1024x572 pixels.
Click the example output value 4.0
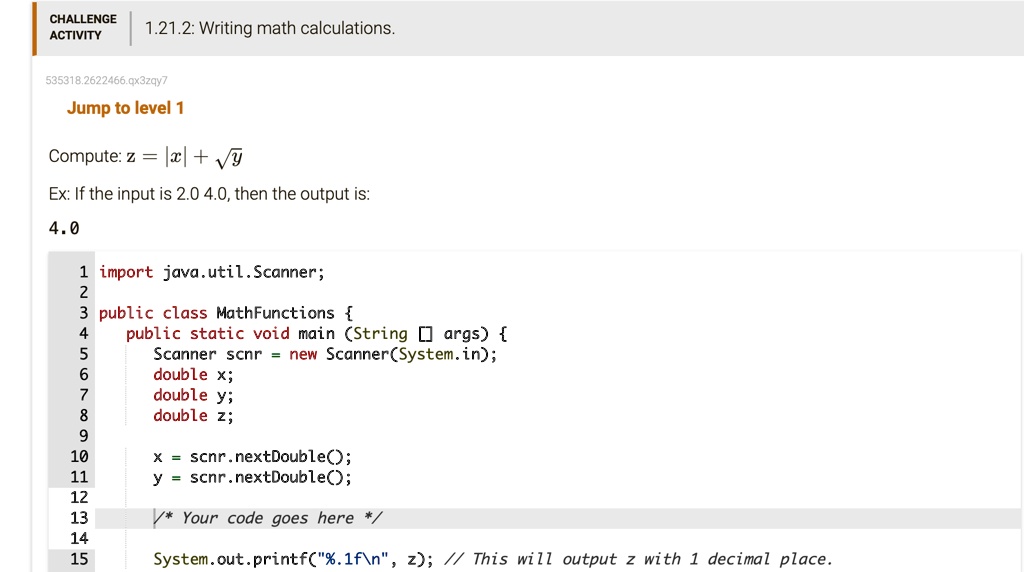(x=64, y=228)
